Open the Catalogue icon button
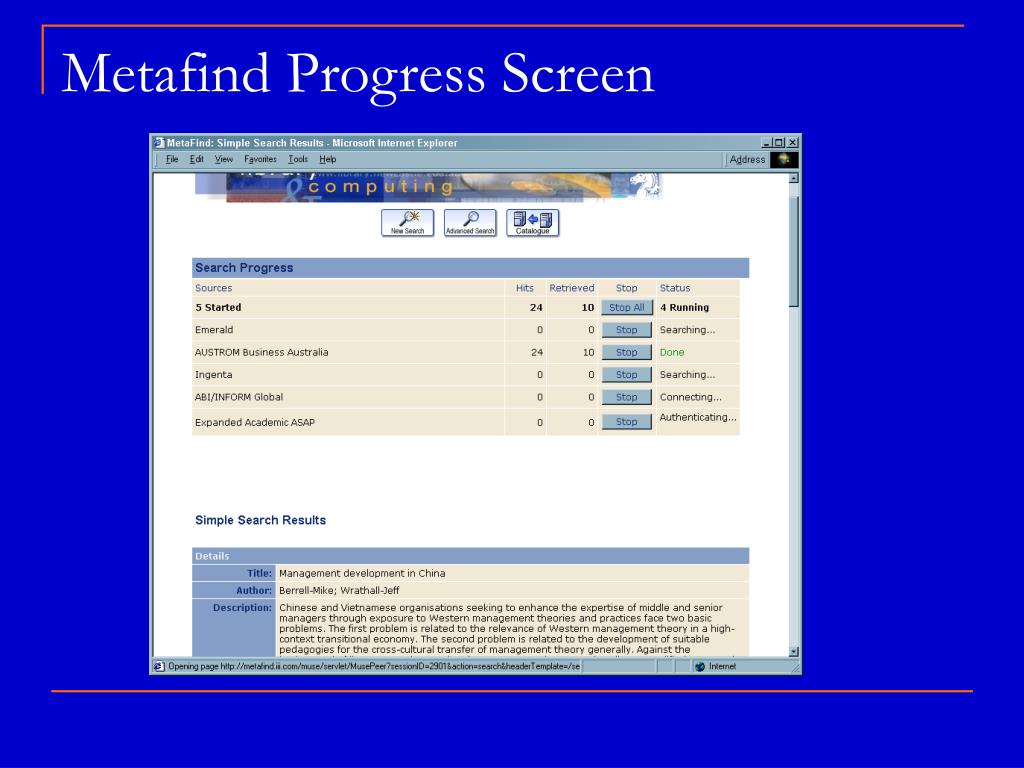This screenshot has width=1024, height=768. click(x=533, y=223)
